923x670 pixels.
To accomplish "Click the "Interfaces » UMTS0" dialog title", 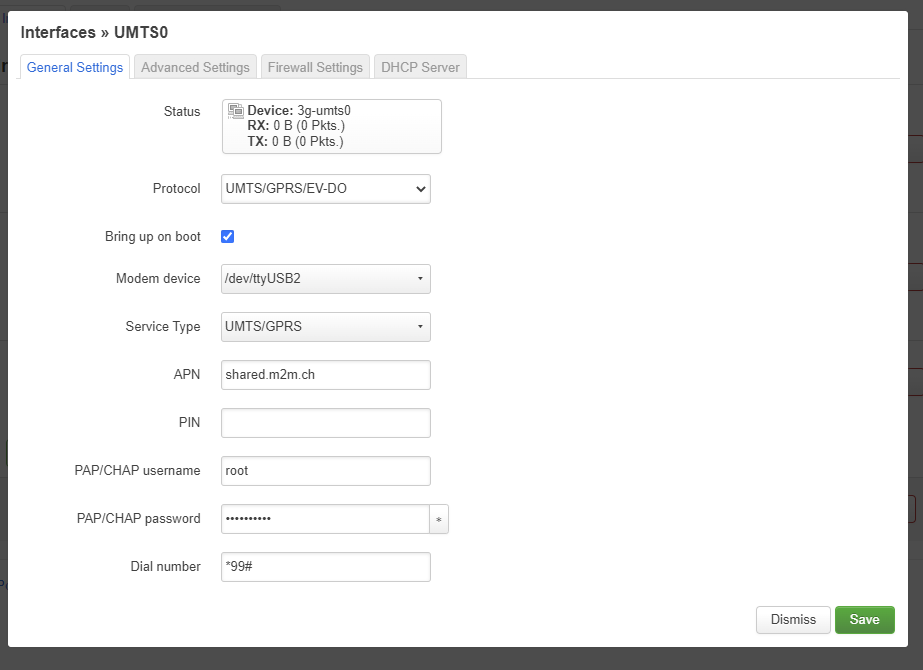I will [94, 33].
